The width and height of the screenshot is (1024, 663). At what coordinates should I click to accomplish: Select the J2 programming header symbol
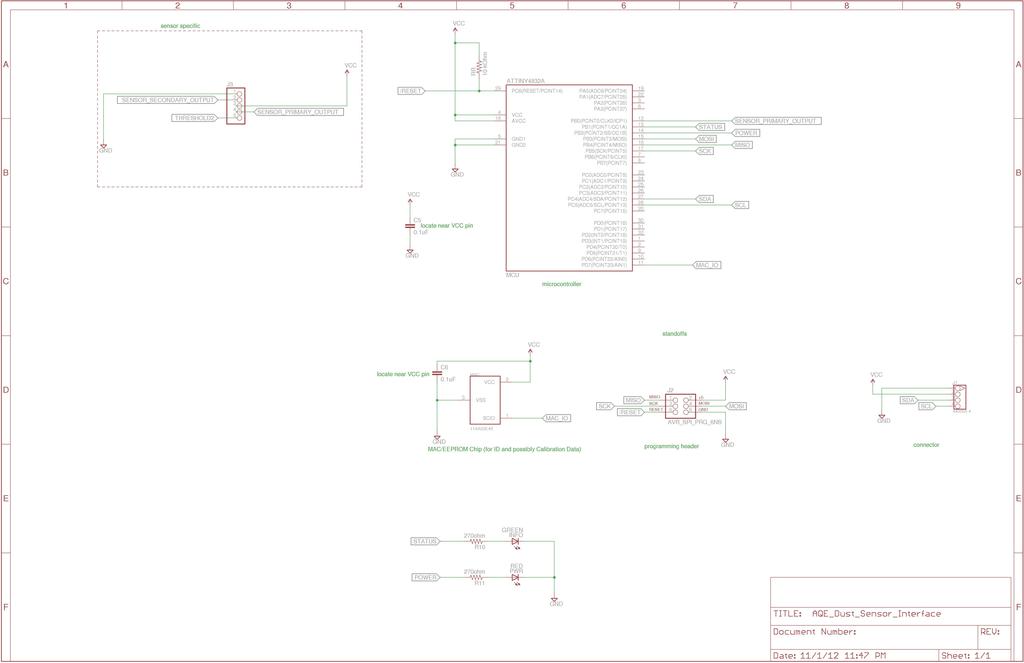coord(680,406)
